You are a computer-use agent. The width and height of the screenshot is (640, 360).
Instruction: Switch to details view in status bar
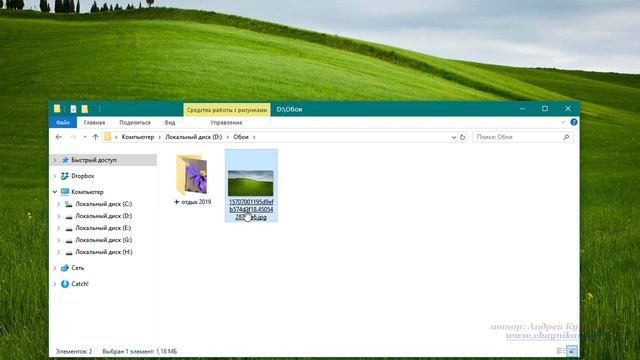(561, 351)
